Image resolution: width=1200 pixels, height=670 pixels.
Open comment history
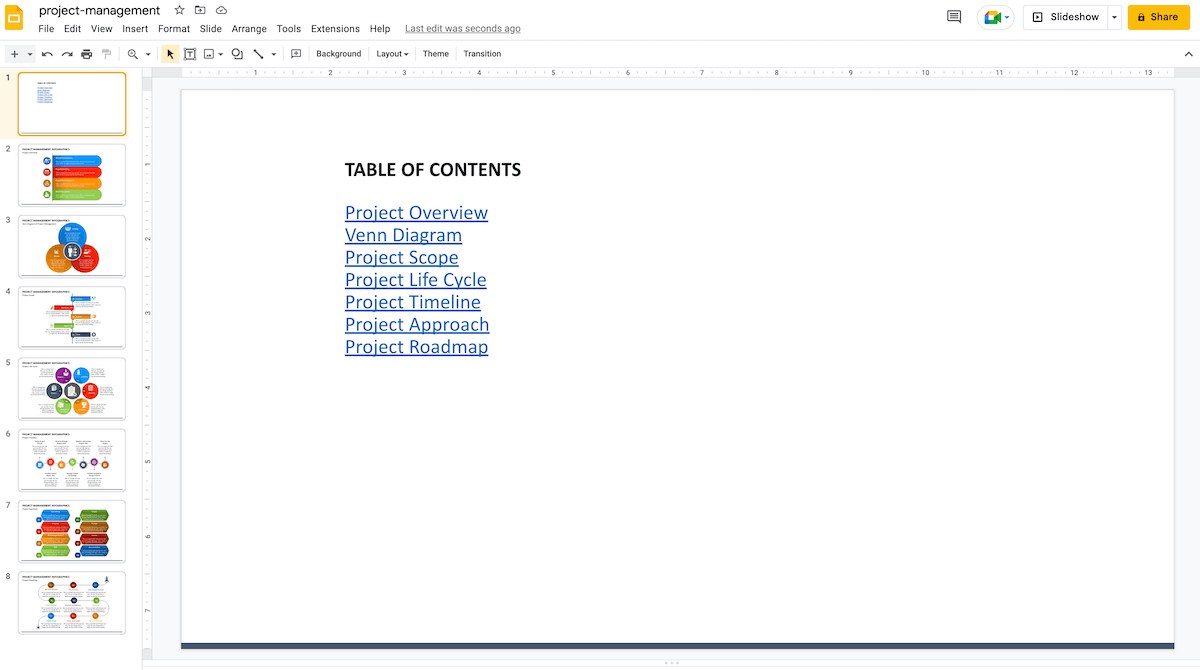954,17
